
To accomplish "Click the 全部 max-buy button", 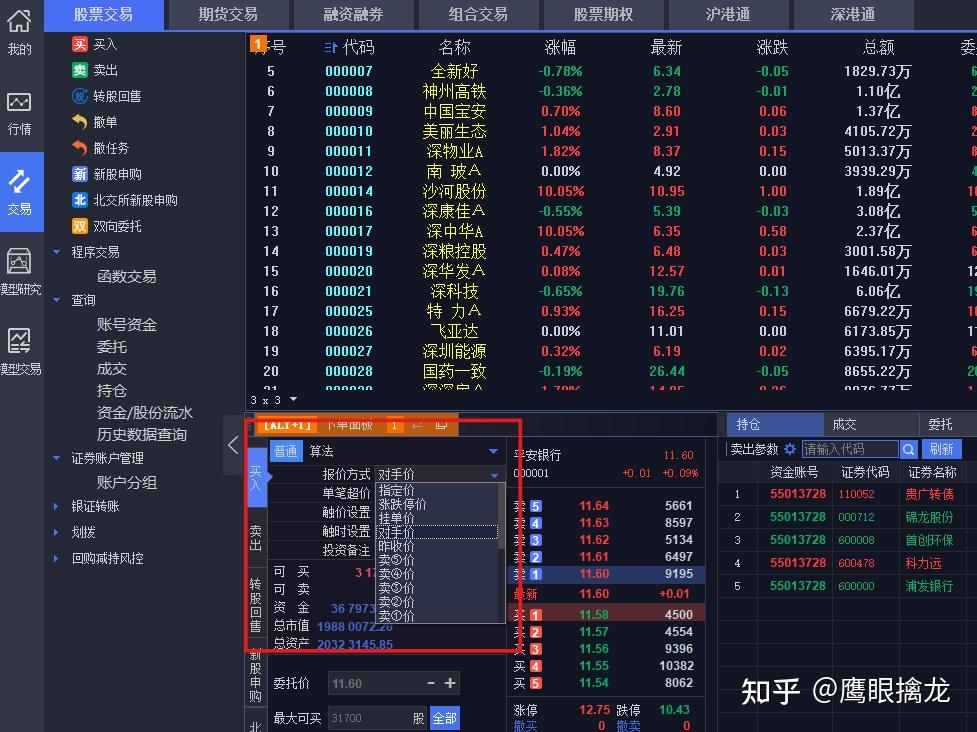I will pos(444,718).
